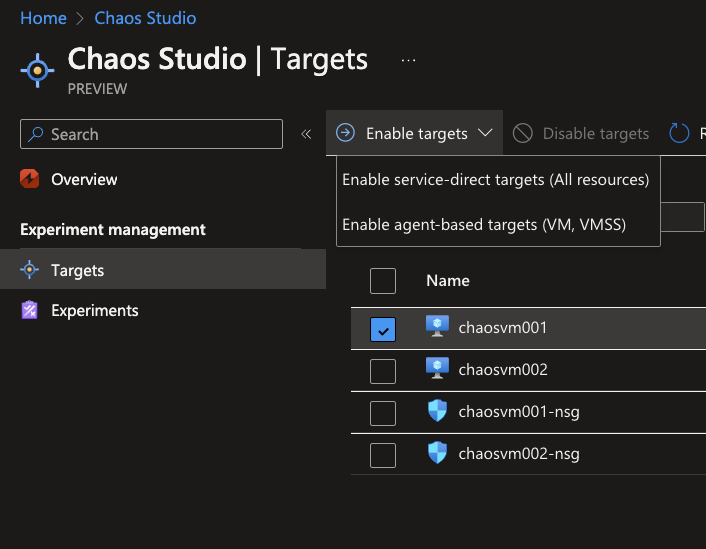The image size is (706, 549).
Task: Select the chaosvm002-nsg row name
Action: [519, 454]
